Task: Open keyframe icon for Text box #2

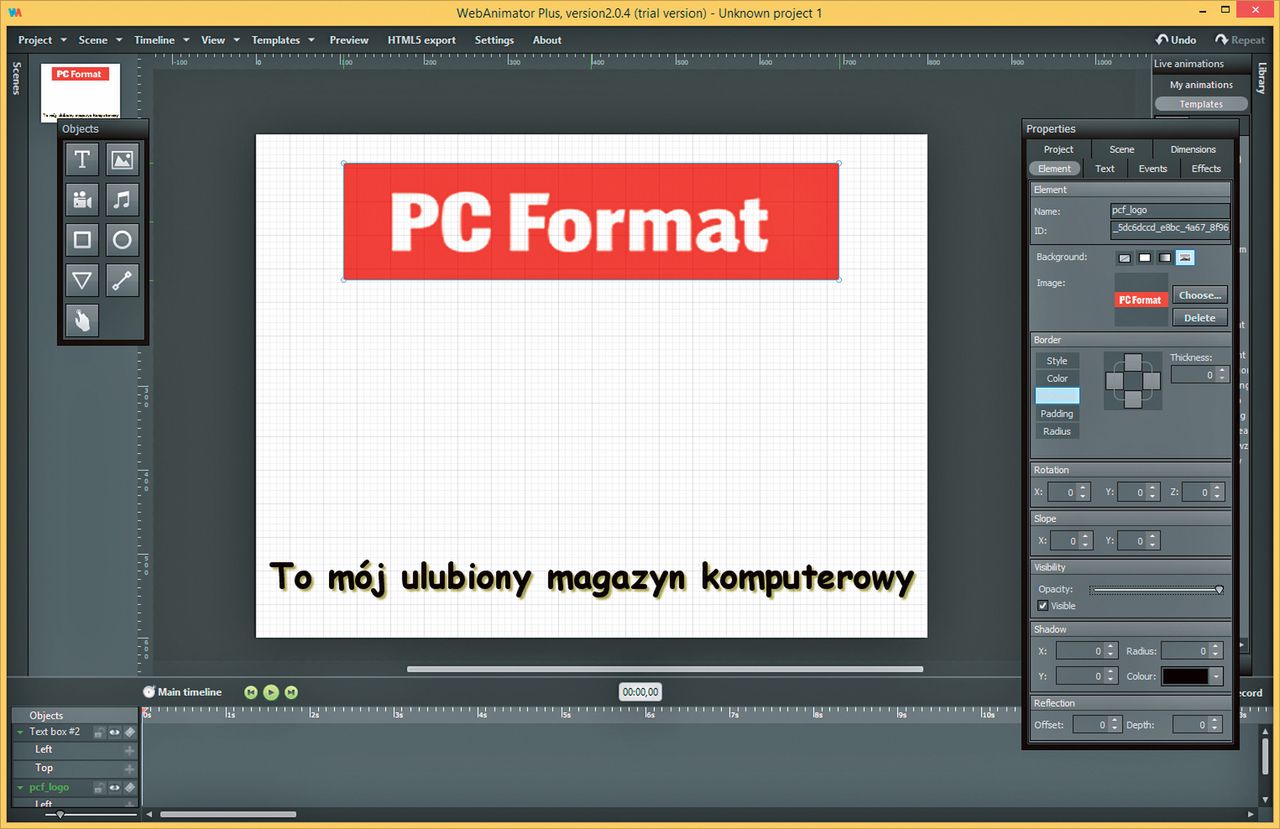Action: [129, 732]
